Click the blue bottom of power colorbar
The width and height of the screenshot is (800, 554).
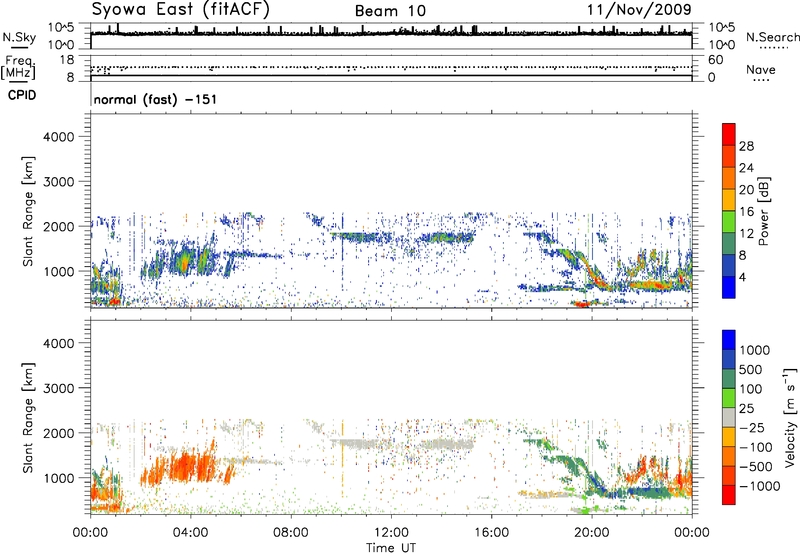click(x=729, y=288)
